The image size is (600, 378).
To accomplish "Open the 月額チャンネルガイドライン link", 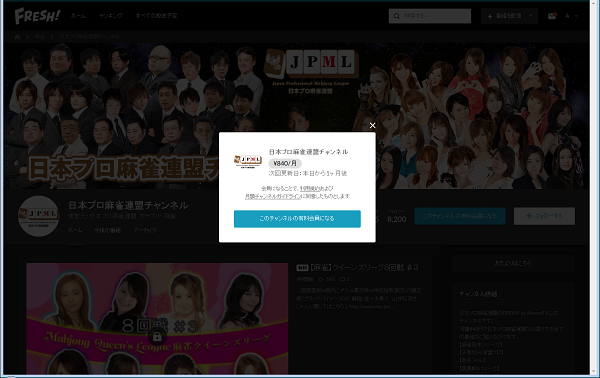I will (x=273, y=196).
